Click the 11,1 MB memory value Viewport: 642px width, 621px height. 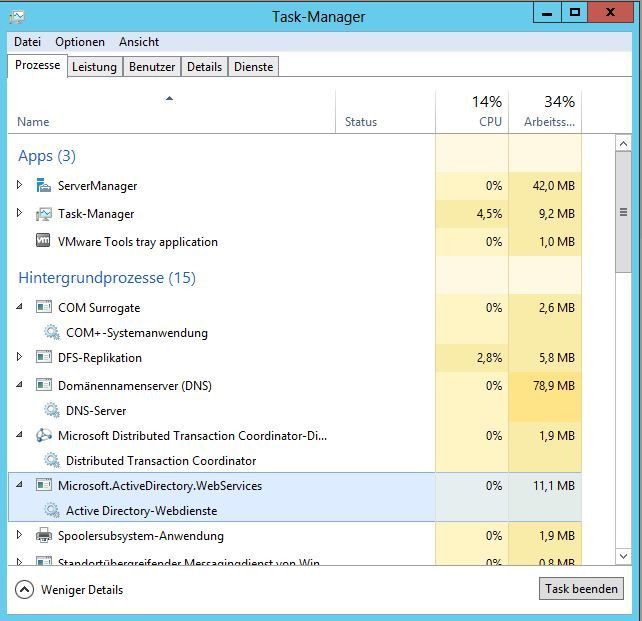point(554,486)
